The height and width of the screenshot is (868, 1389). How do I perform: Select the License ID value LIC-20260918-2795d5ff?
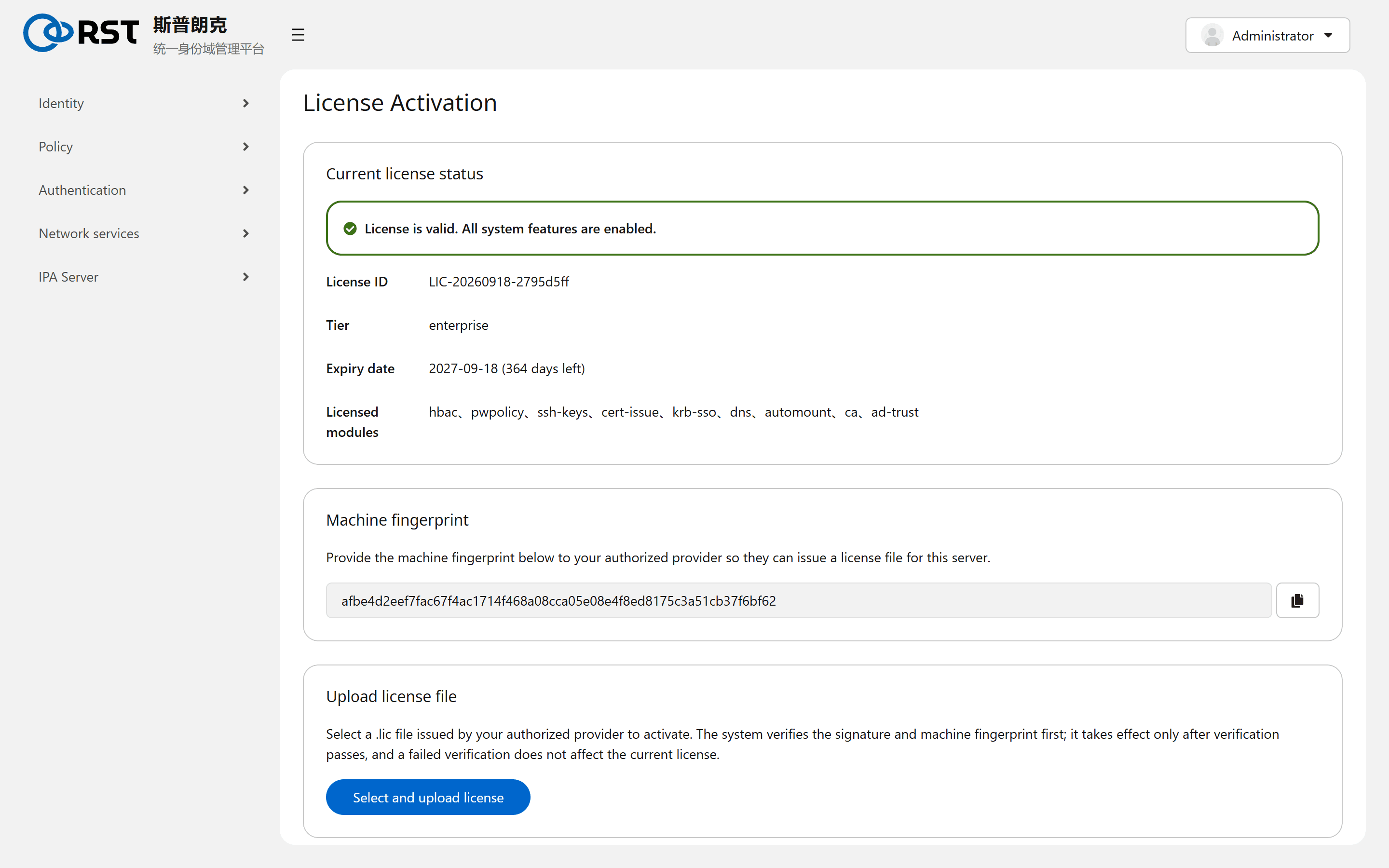coord(499,282)
